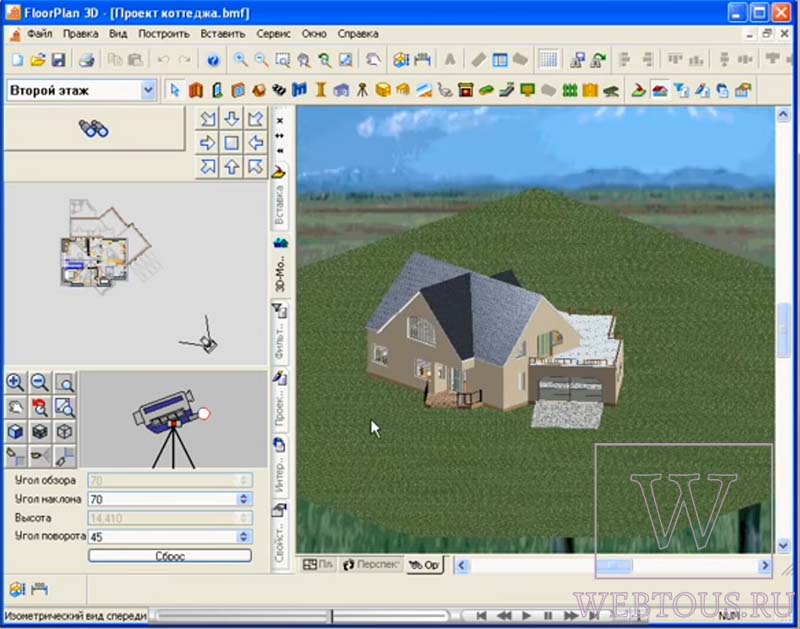Open the Сервис menu
This screenshot has height=629, width=800.
pos(273,34)
